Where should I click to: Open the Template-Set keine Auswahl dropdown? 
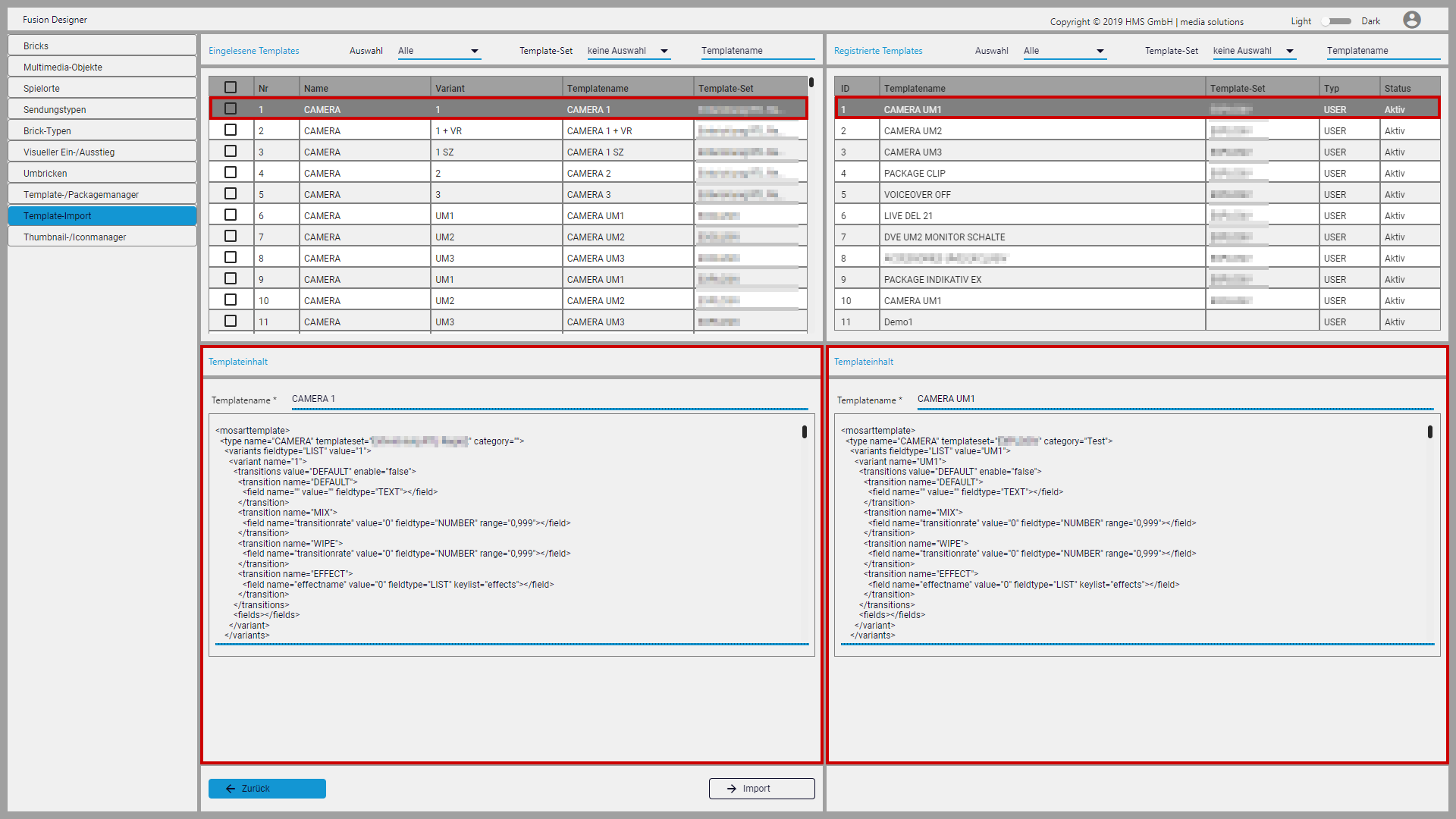click(628, 51)
